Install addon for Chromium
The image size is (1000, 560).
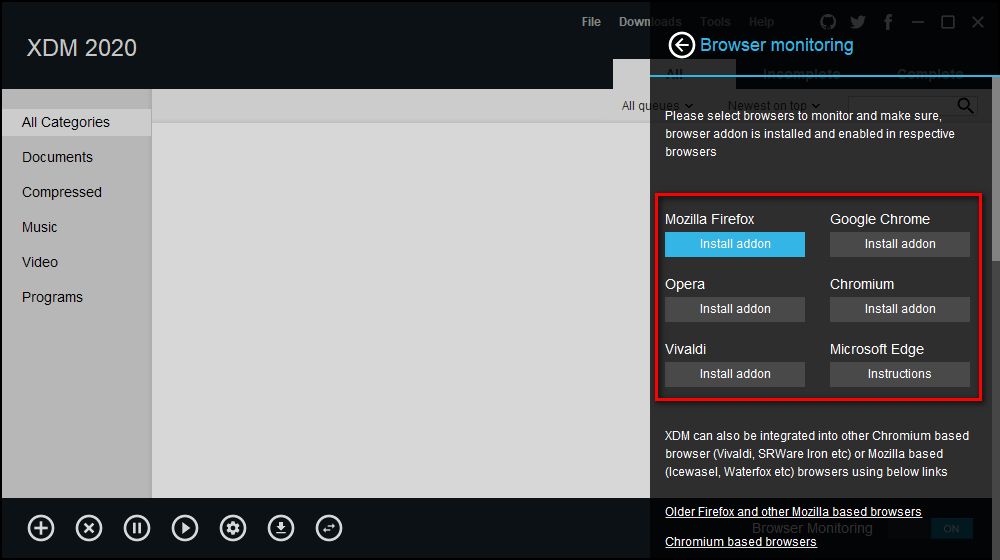[900, 309]
